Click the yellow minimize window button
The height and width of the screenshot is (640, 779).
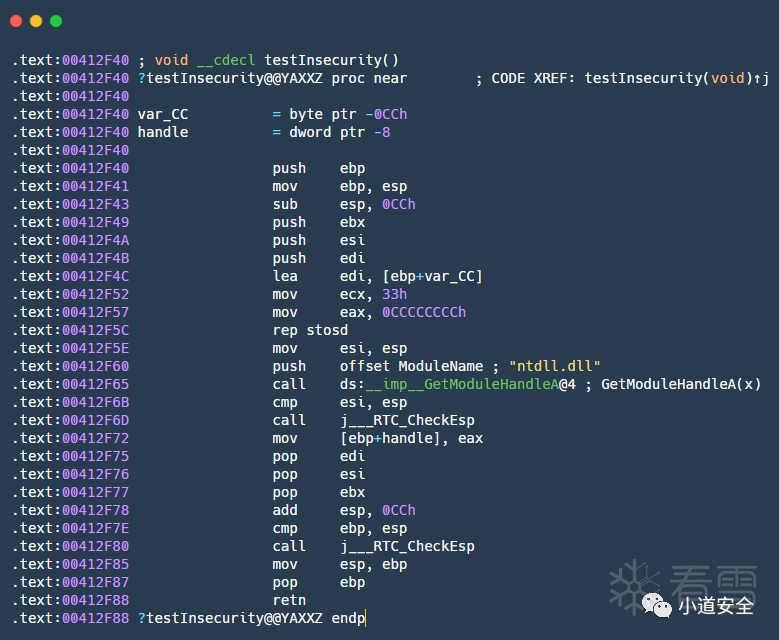point(36,20)
